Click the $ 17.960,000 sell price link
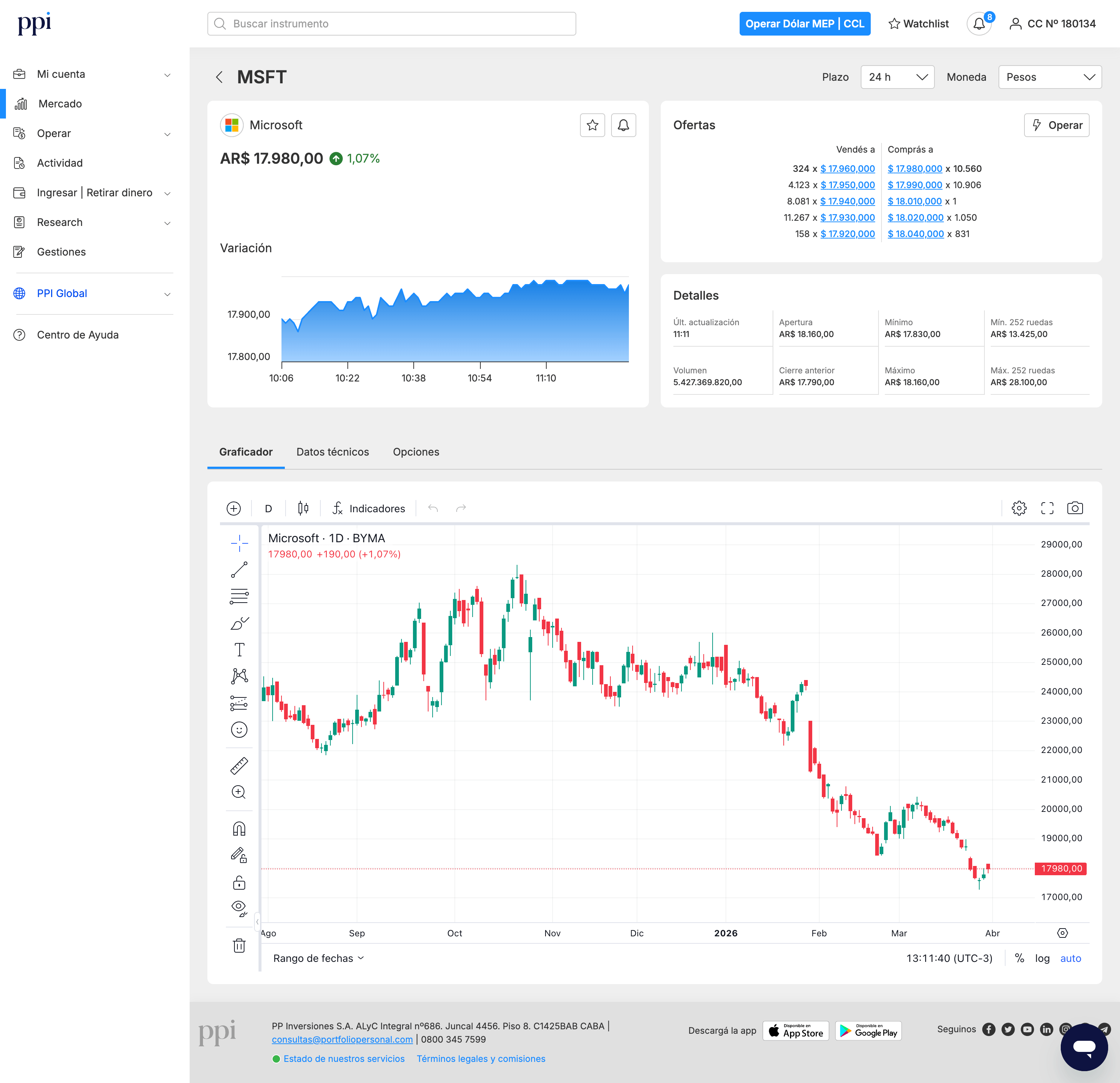The image size is (1120, 1083). [x=847, y=169]
